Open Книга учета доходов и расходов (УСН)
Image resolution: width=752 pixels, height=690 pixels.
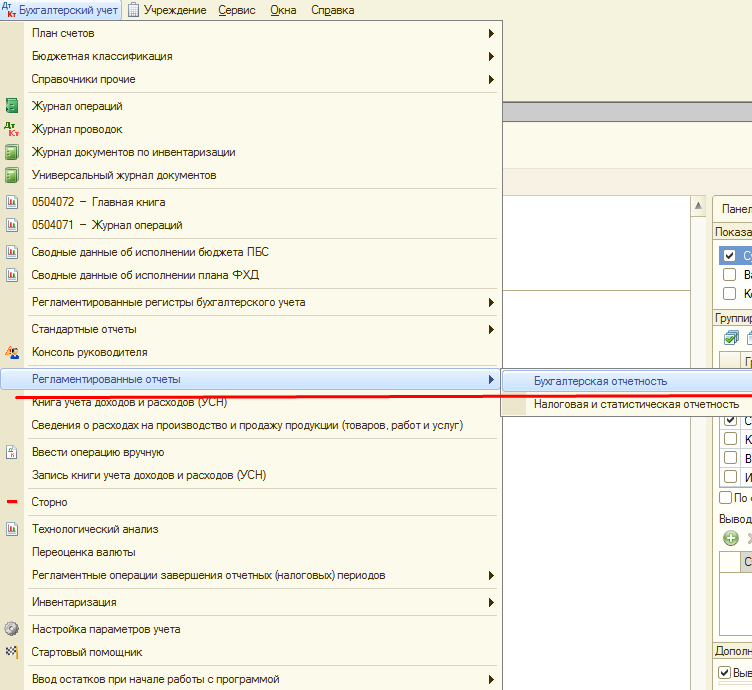[x=130, y=403]
